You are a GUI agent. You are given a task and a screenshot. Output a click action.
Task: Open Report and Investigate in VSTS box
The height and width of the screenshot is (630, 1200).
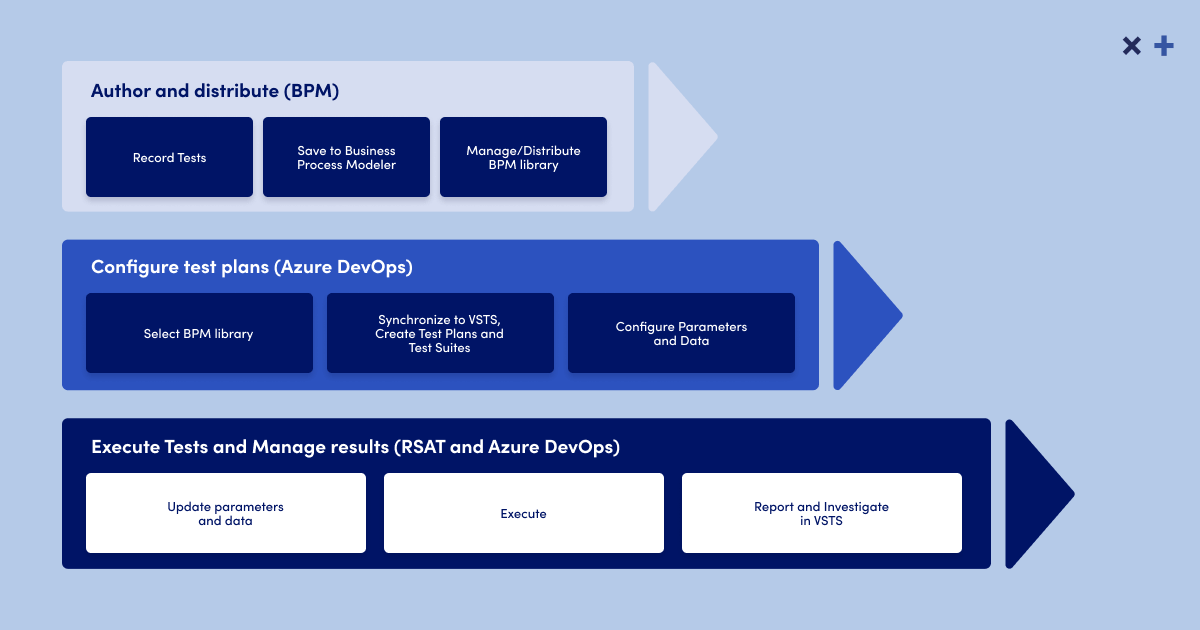821,513
